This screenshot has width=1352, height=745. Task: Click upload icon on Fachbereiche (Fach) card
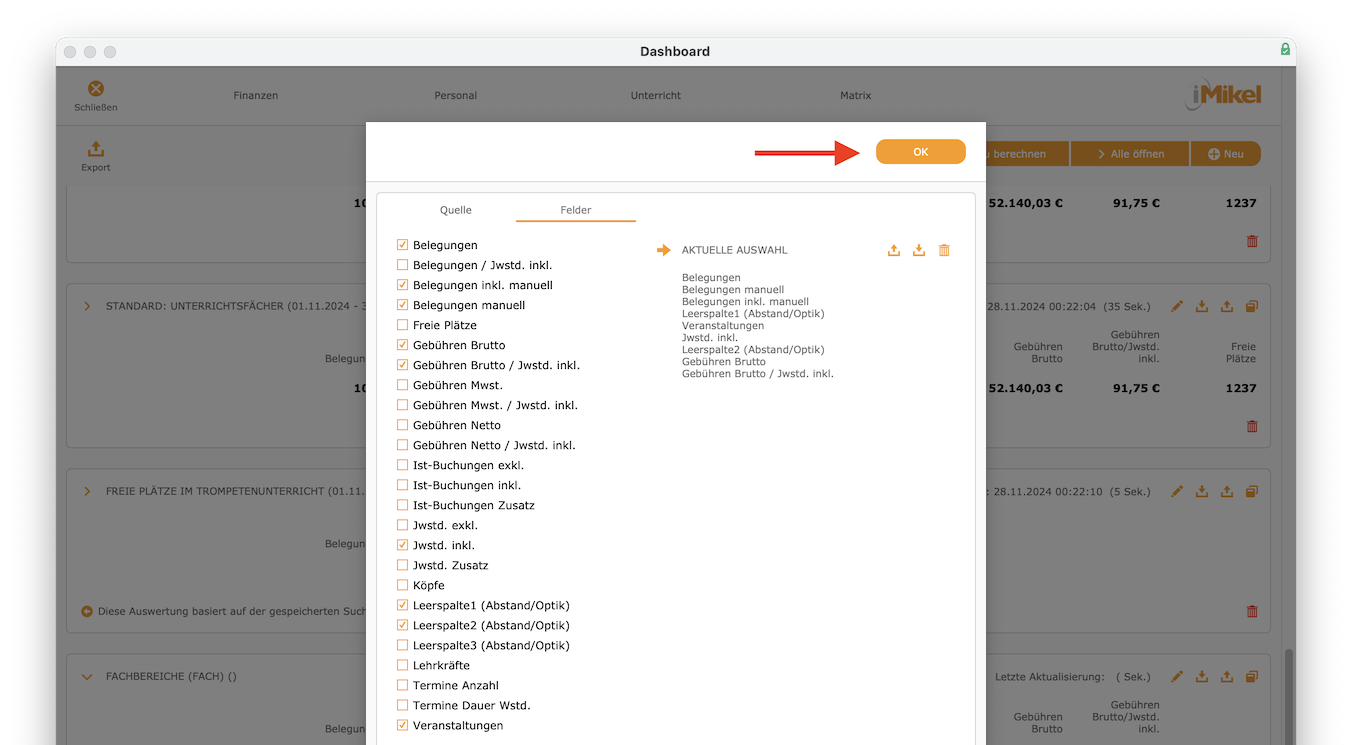1227,676
